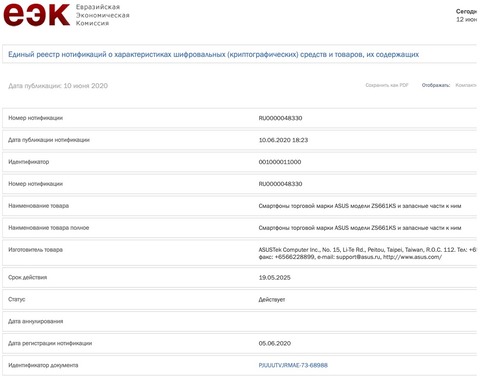Click Сохранить как PDF link
Screen dimensions: 480x377
(387, 85)
